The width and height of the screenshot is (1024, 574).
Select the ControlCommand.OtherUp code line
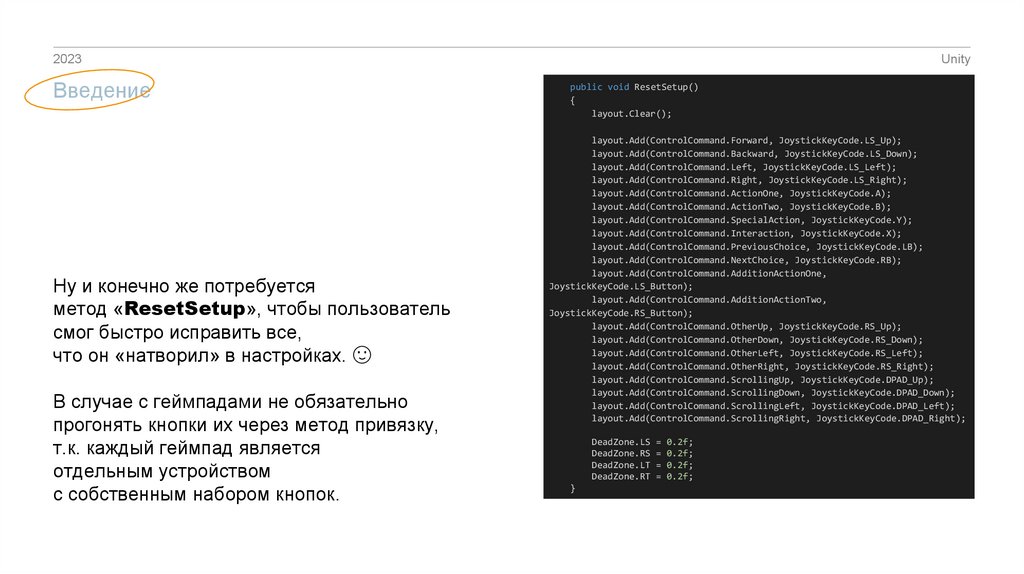tap(746, 326)
